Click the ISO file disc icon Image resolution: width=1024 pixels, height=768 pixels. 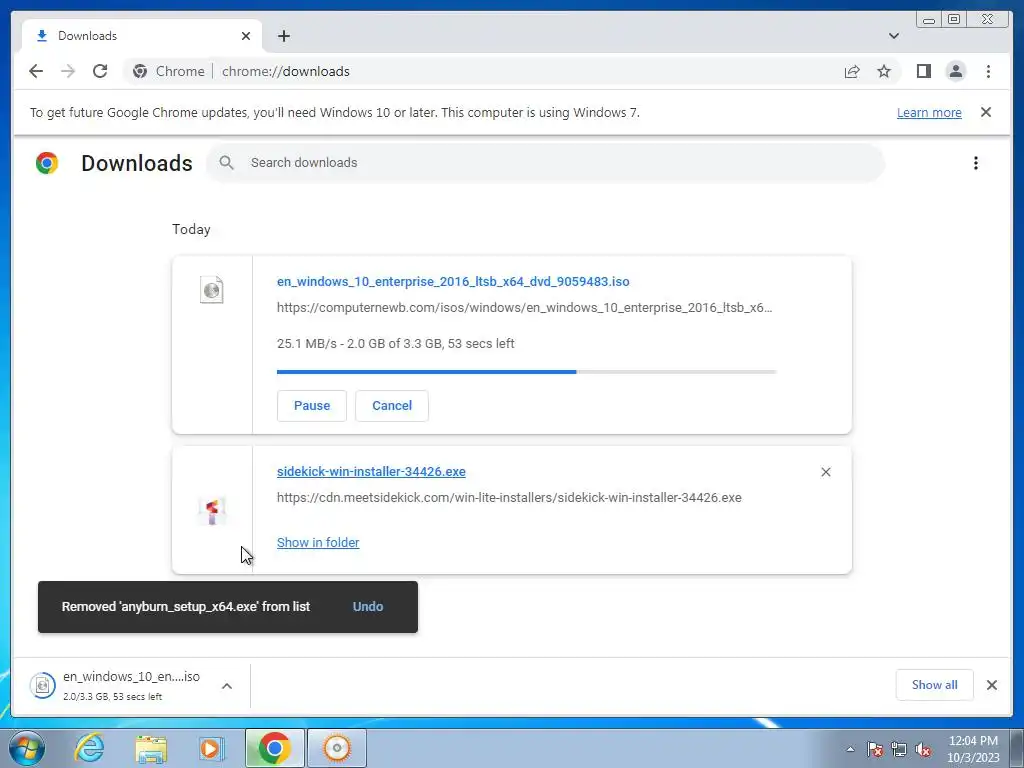212,289
